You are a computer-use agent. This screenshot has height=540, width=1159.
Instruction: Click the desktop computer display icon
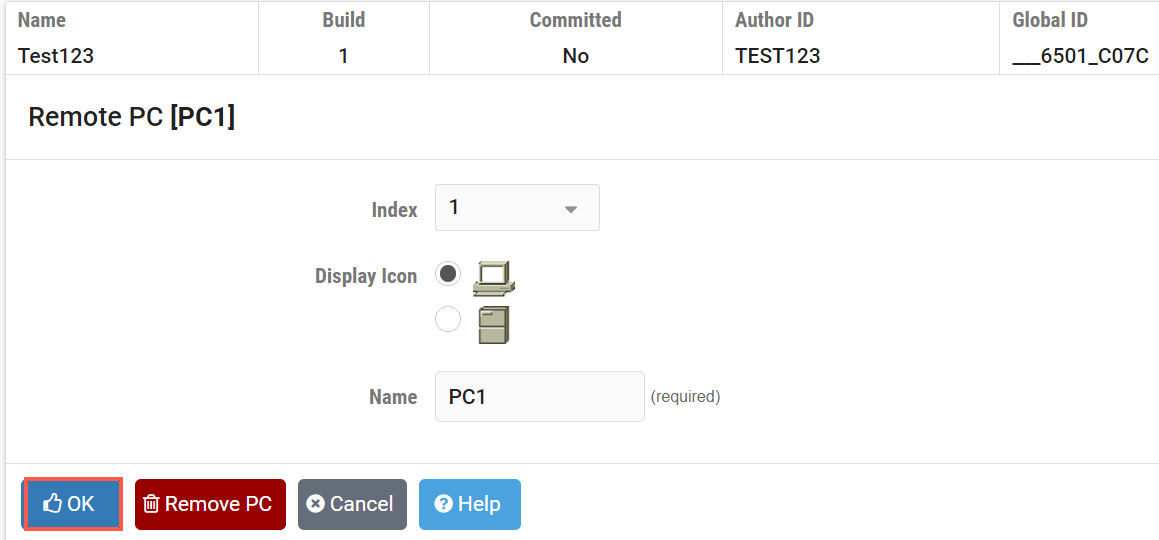tap(494, 278)
